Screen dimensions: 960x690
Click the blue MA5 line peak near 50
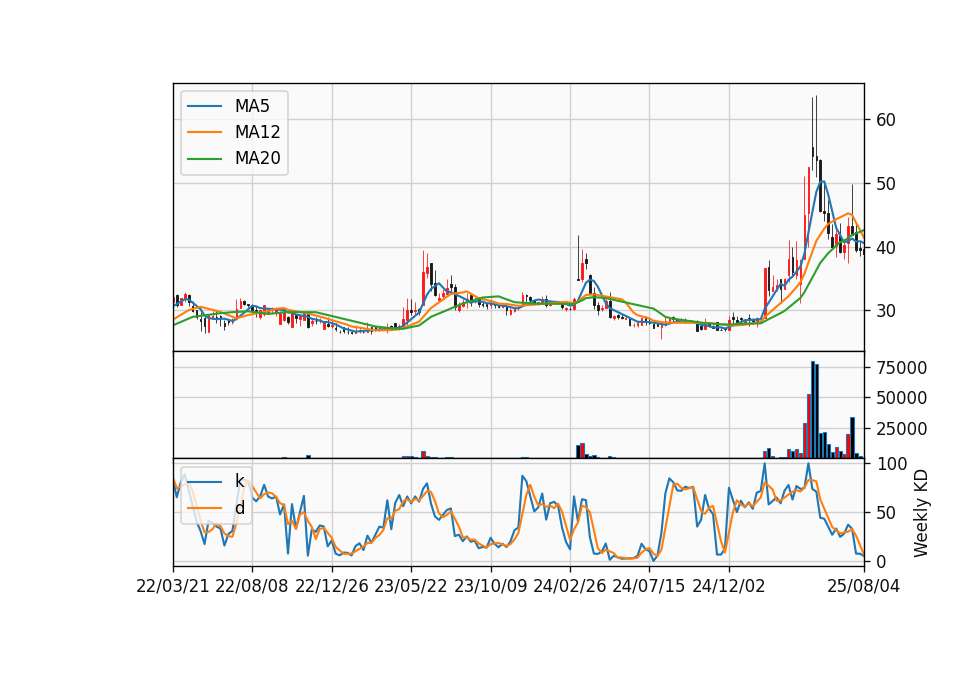point(823,181)
